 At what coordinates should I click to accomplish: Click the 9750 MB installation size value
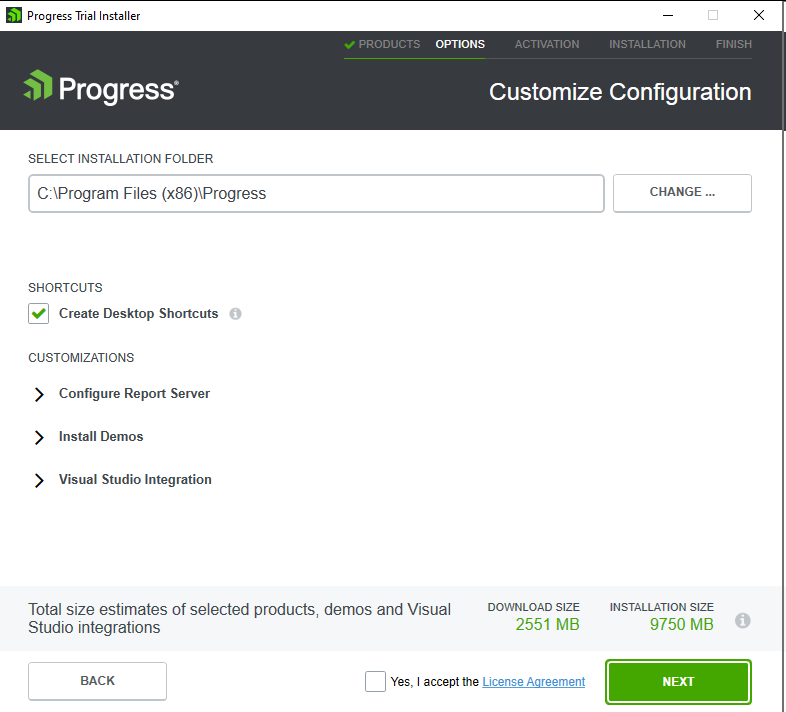[681, 624]
